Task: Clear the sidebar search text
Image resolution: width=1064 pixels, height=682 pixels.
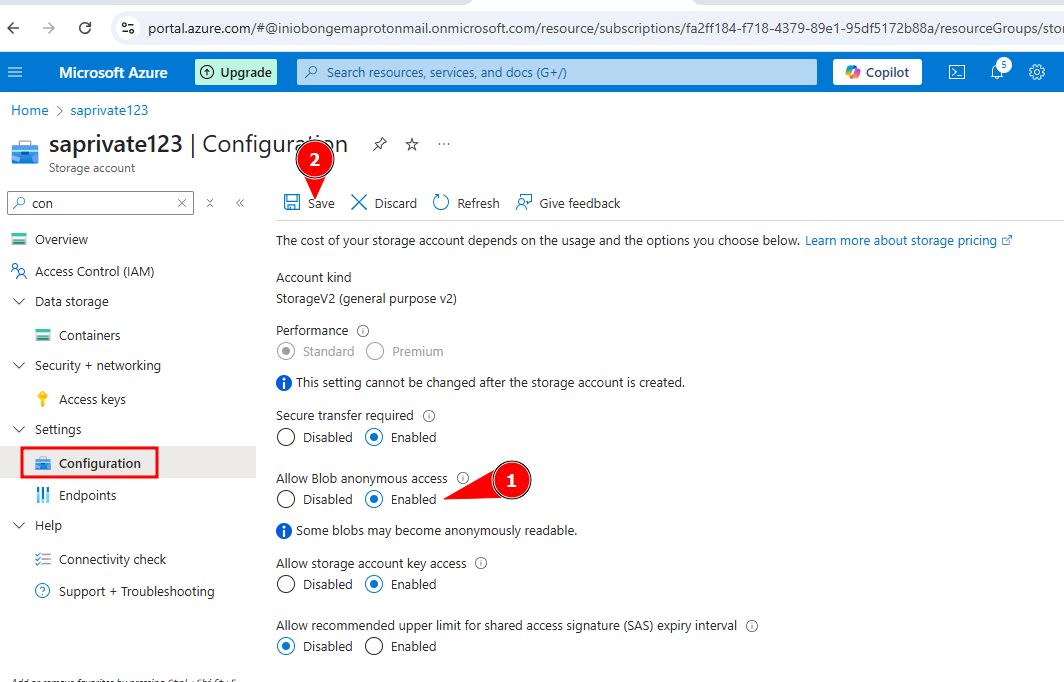Action: (182, 203)
